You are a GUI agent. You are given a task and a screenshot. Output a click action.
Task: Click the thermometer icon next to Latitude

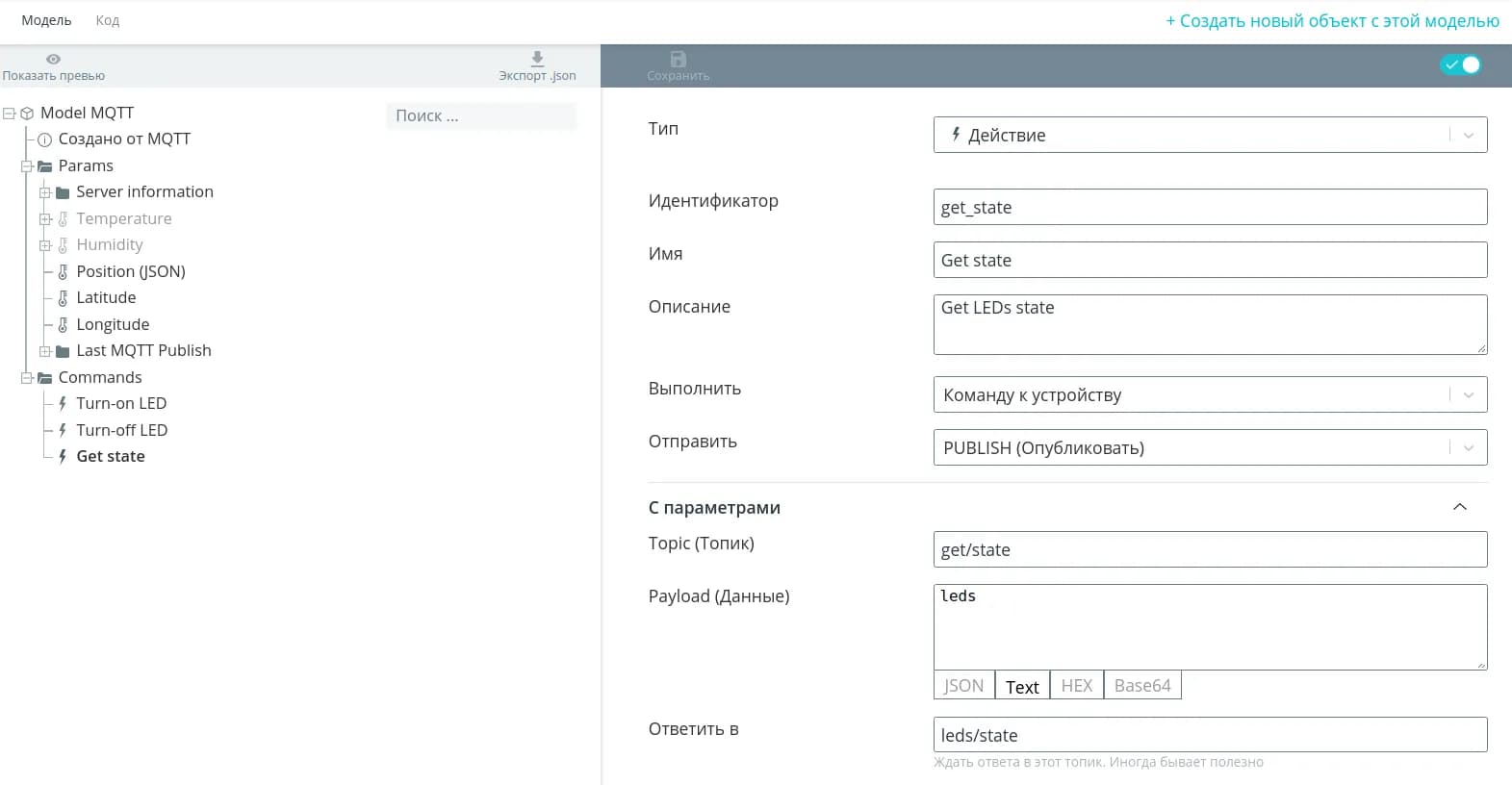63,298
